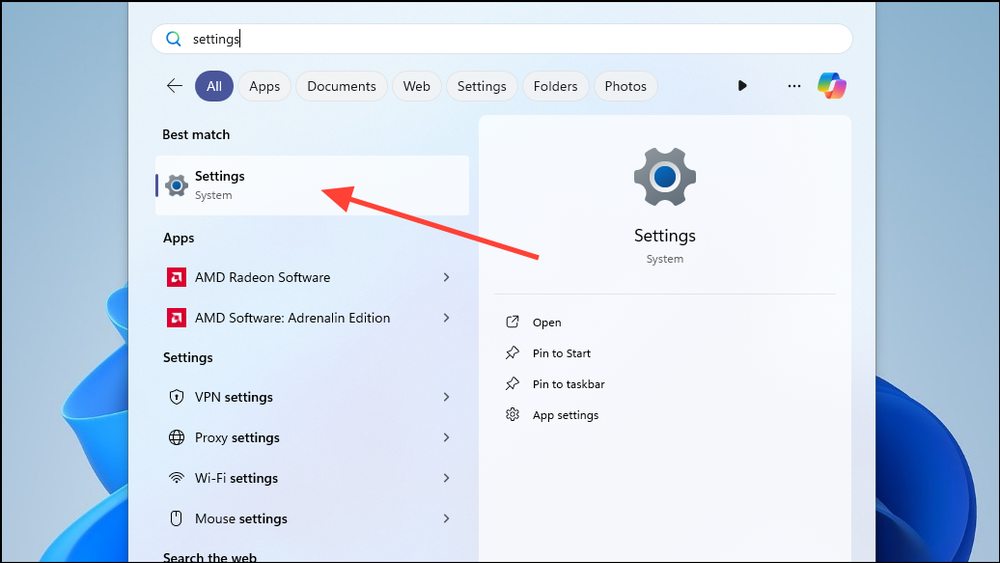
Task: Click the search magnifier icon
Action: pyautogui.click(x=173, y=39)
